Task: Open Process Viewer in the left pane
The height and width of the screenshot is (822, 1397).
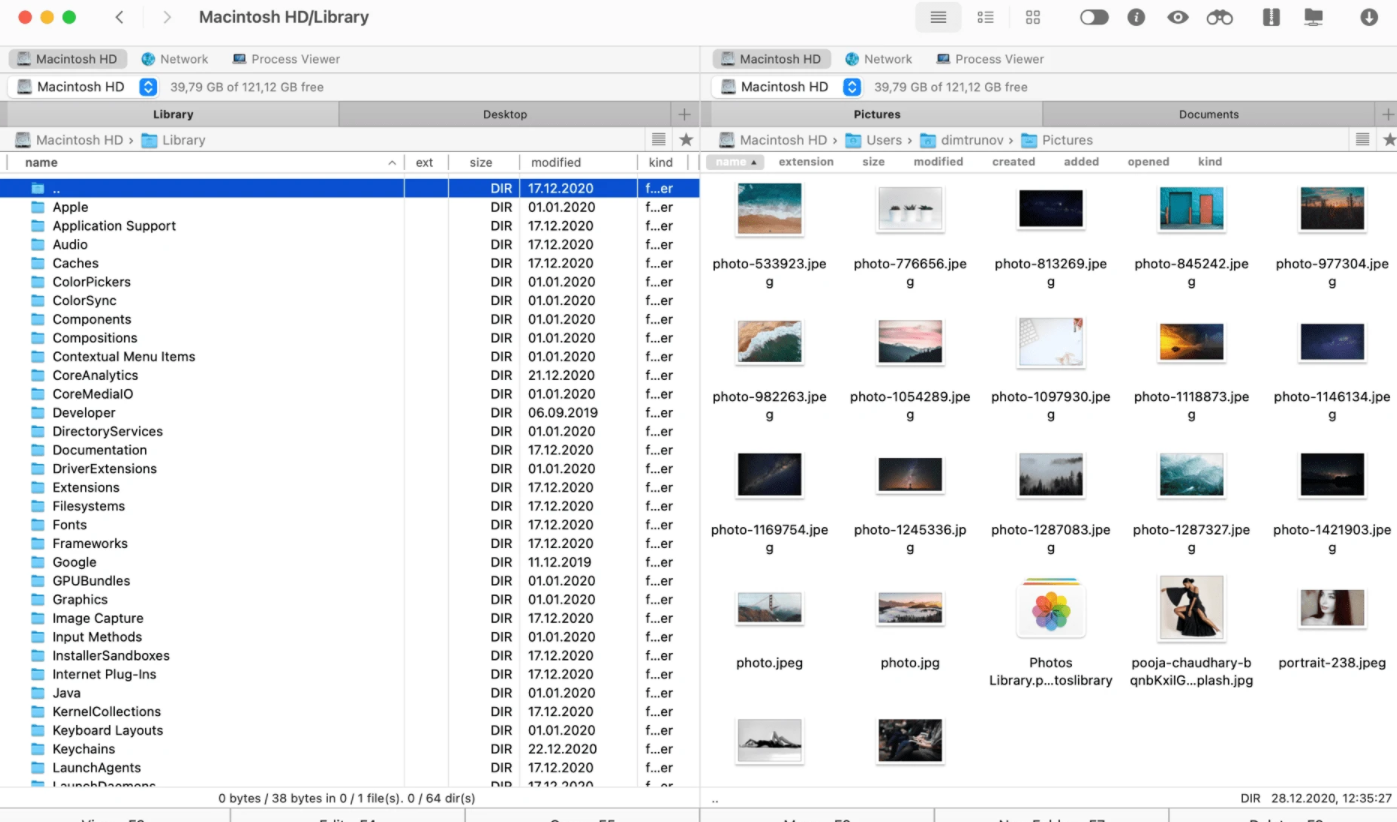Action: (286, 59)
